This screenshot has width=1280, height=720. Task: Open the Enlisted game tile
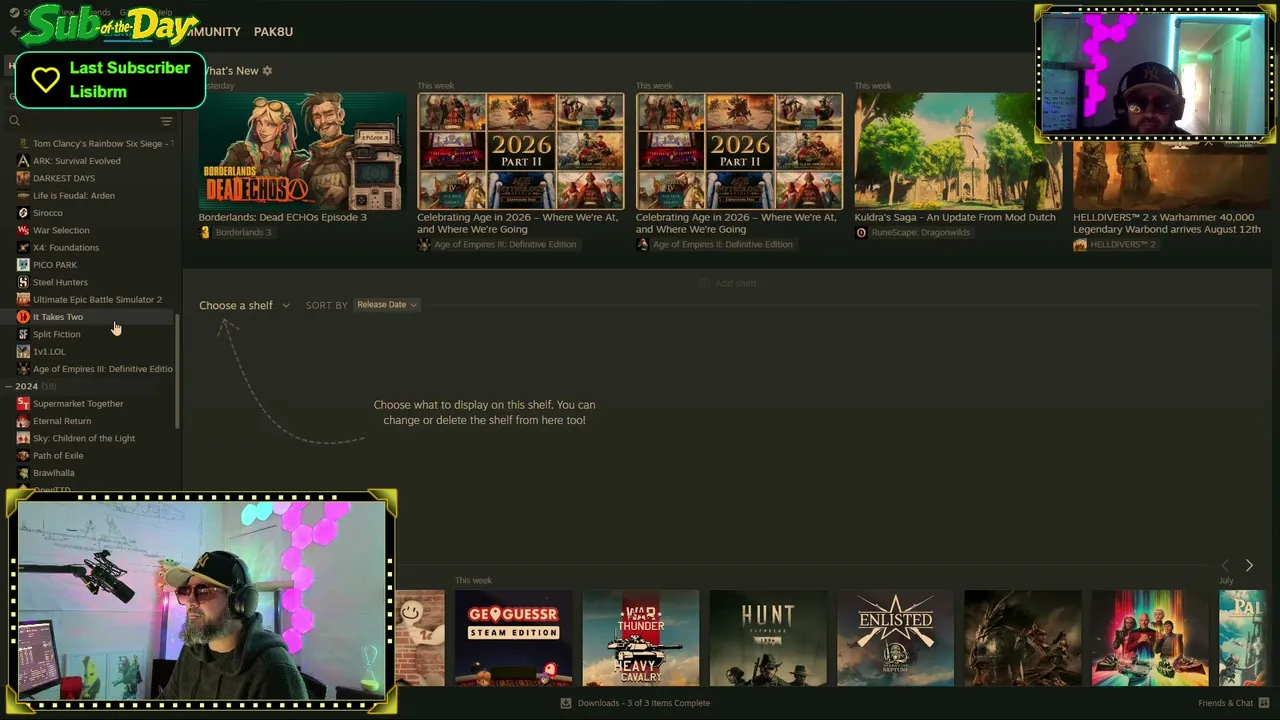(x=896, y=639)
